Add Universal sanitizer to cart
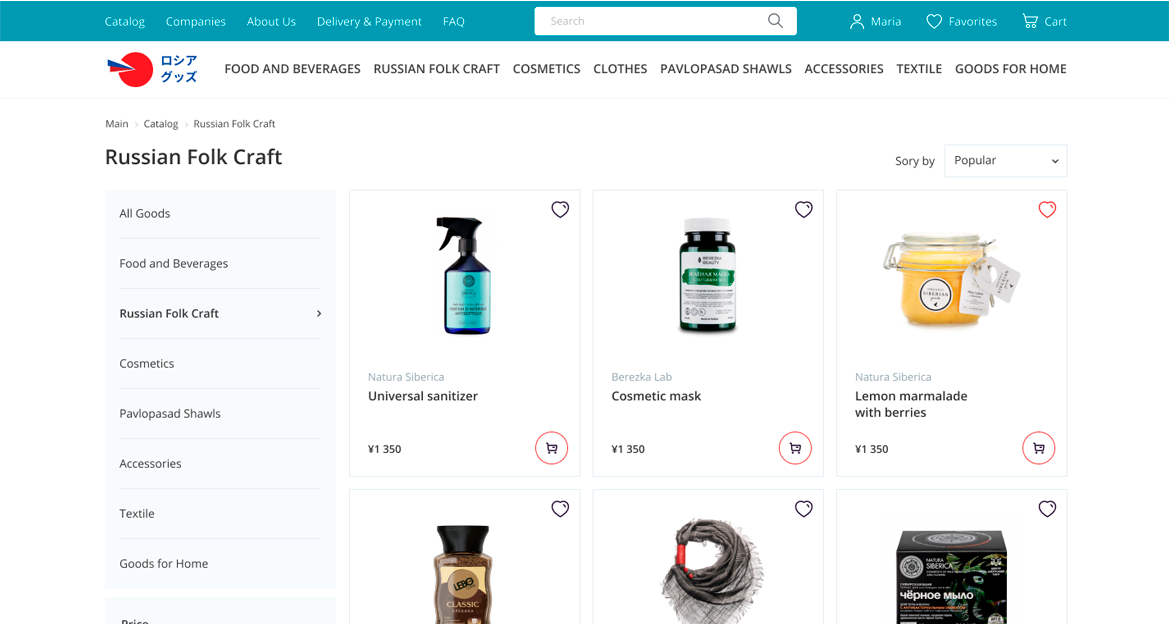The height and width of the screenshot is (624, 1169). click(x=552, y=448)
